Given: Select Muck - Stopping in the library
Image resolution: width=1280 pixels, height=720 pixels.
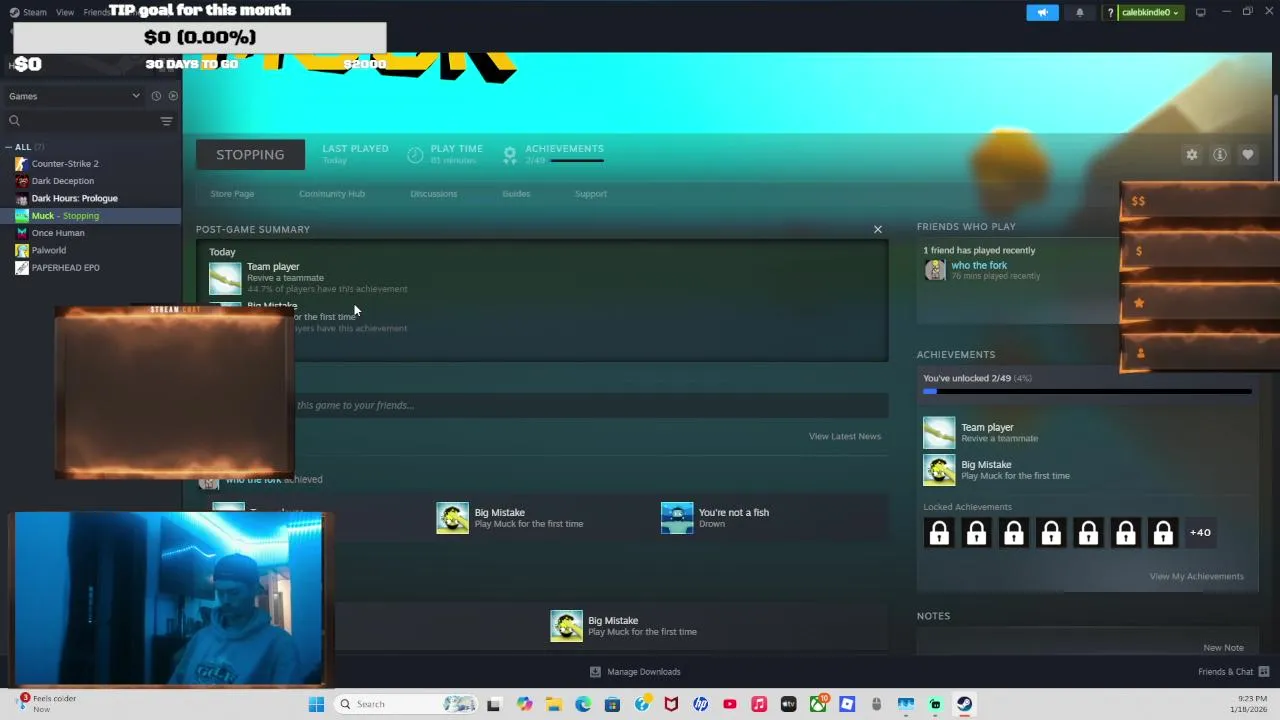Looking at the screenshot, I should pyautogui.click(x=65, y=216).
